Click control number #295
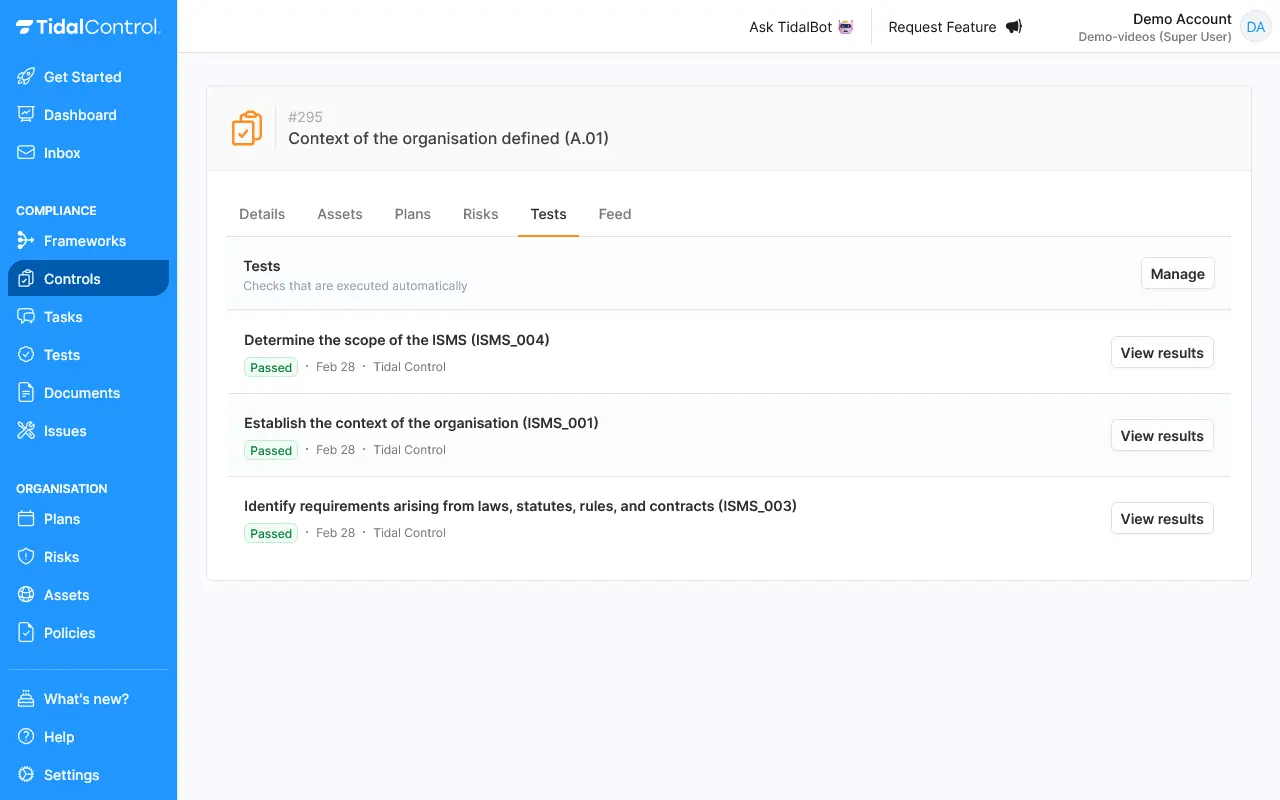 305,117
